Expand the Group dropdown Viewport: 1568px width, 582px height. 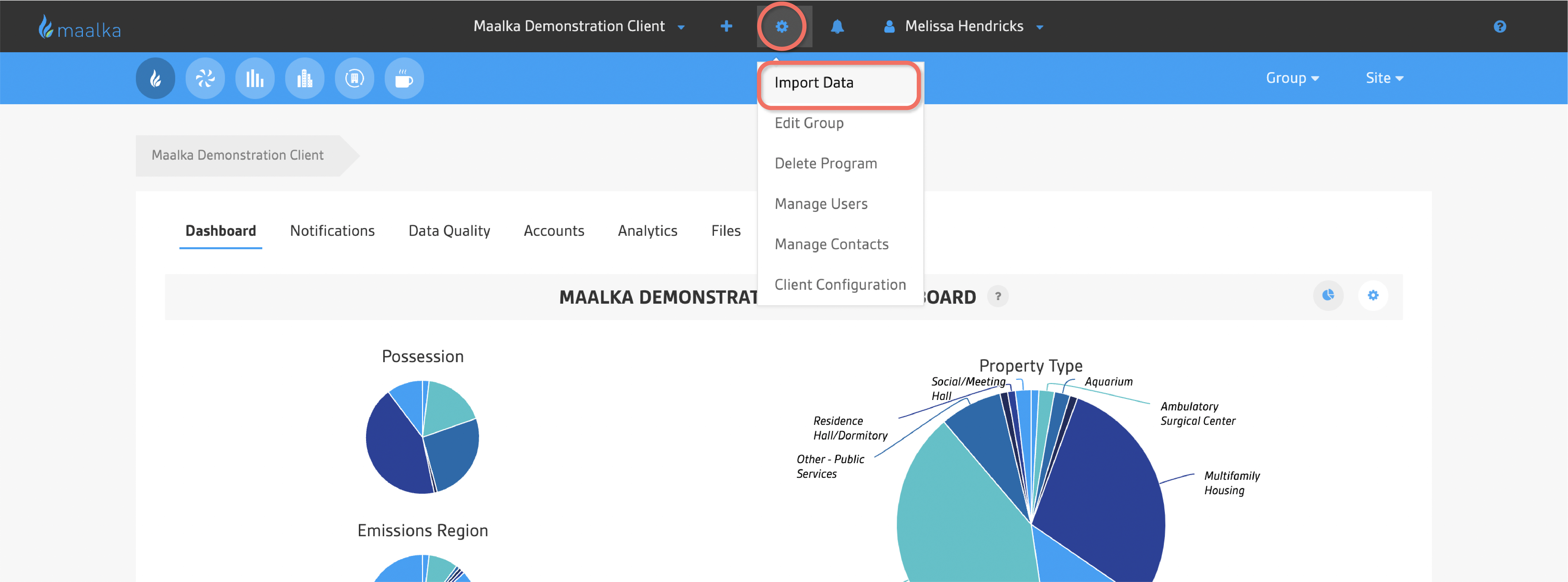[1292, 78]
